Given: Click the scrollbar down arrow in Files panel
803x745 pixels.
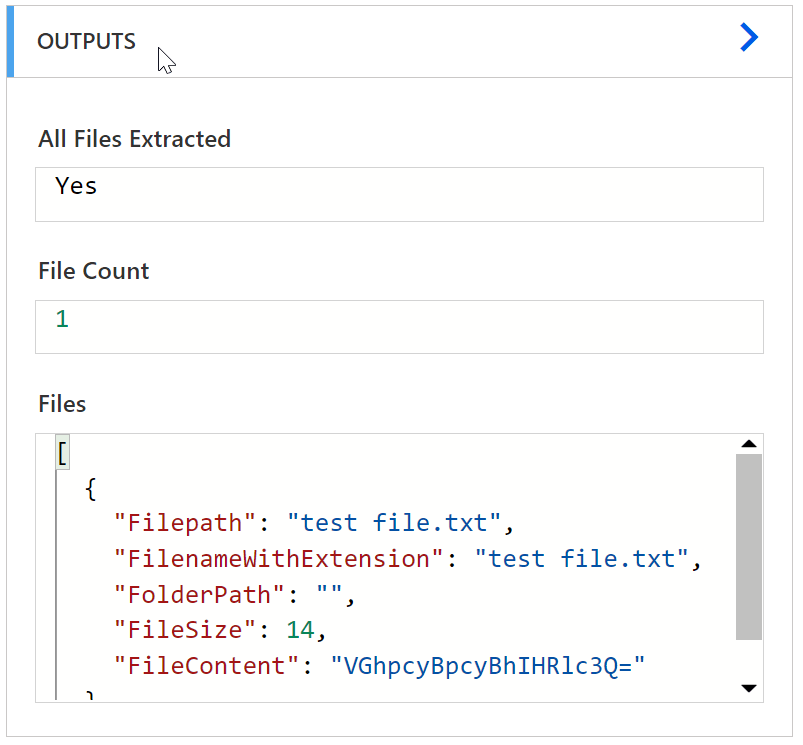Looking at the screenshot, I should (x=748, y=688).
